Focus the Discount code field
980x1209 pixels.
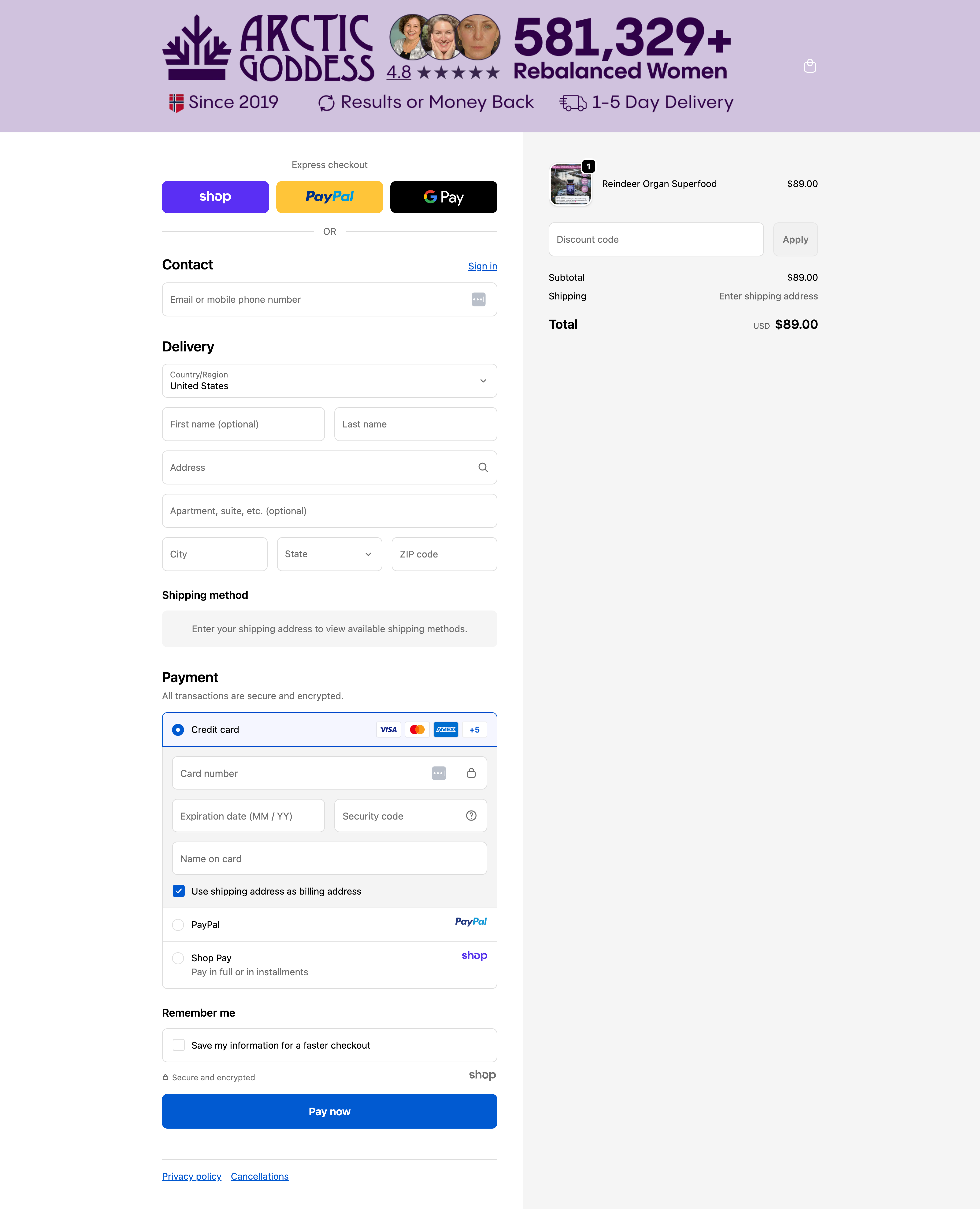coord(656,239)
